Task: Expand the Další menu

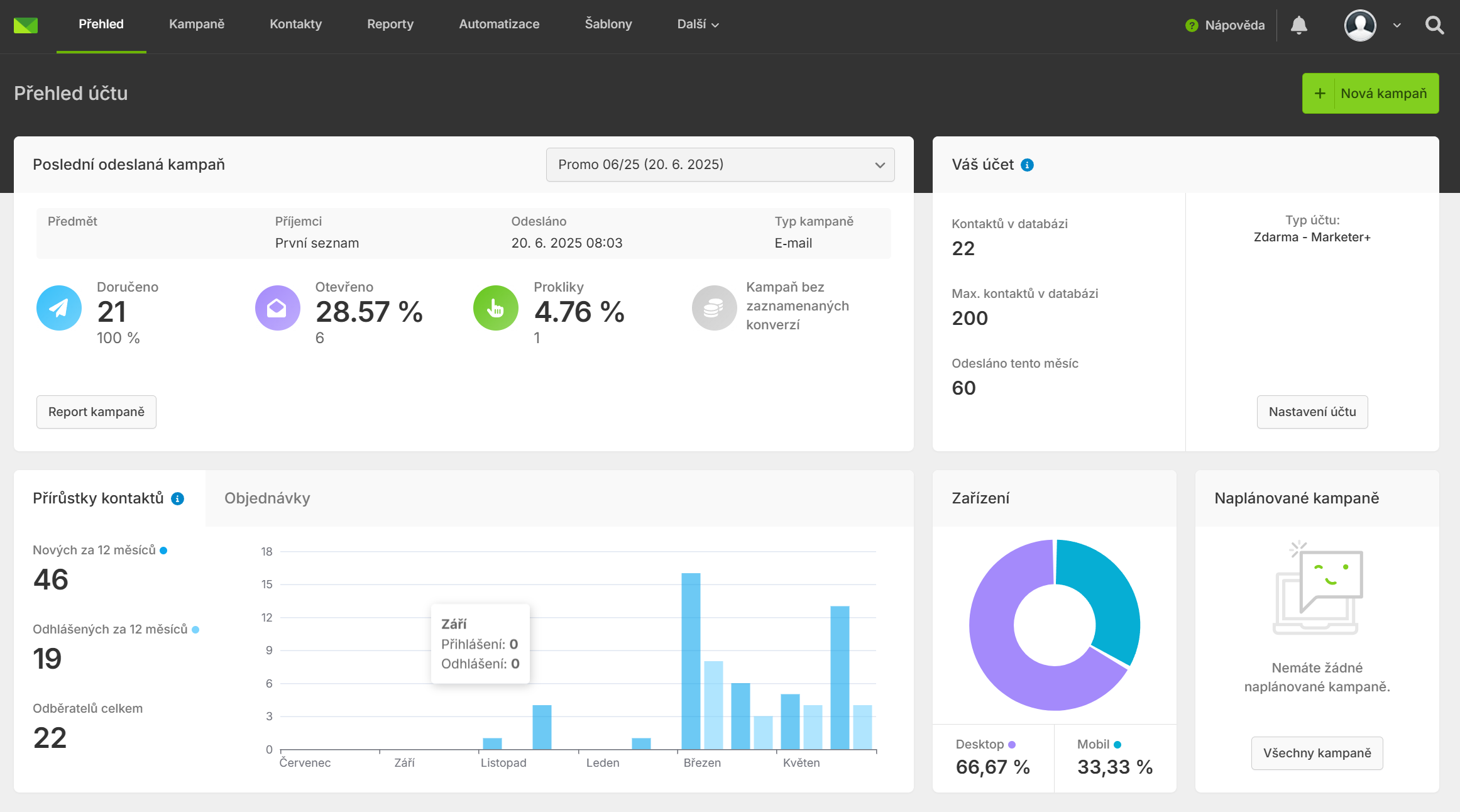Action: pos(697,25)
